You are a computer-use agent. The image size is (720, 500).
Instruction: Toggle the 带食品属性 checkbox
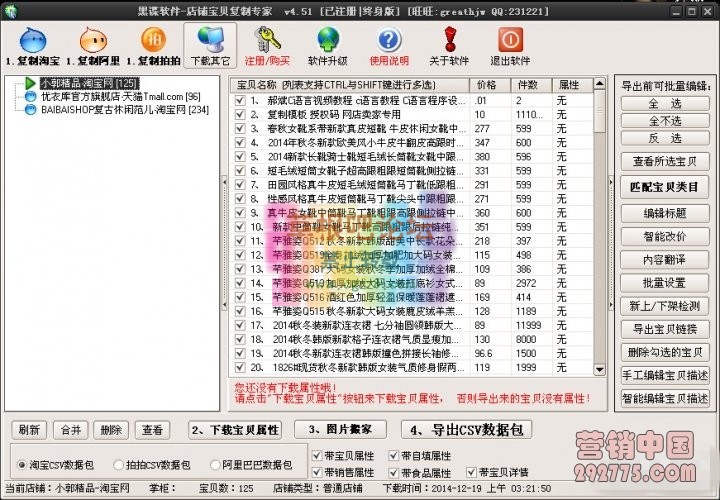[394, 472]
